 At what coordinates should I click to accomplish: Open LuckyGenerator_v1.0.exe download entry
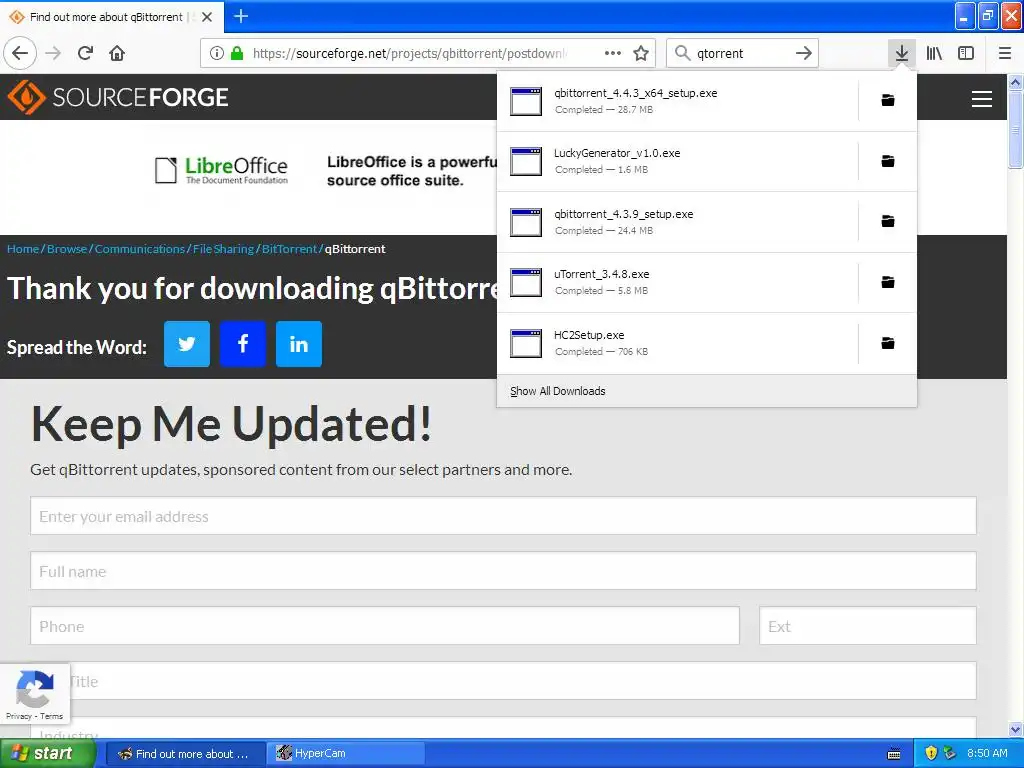(677, 161)
